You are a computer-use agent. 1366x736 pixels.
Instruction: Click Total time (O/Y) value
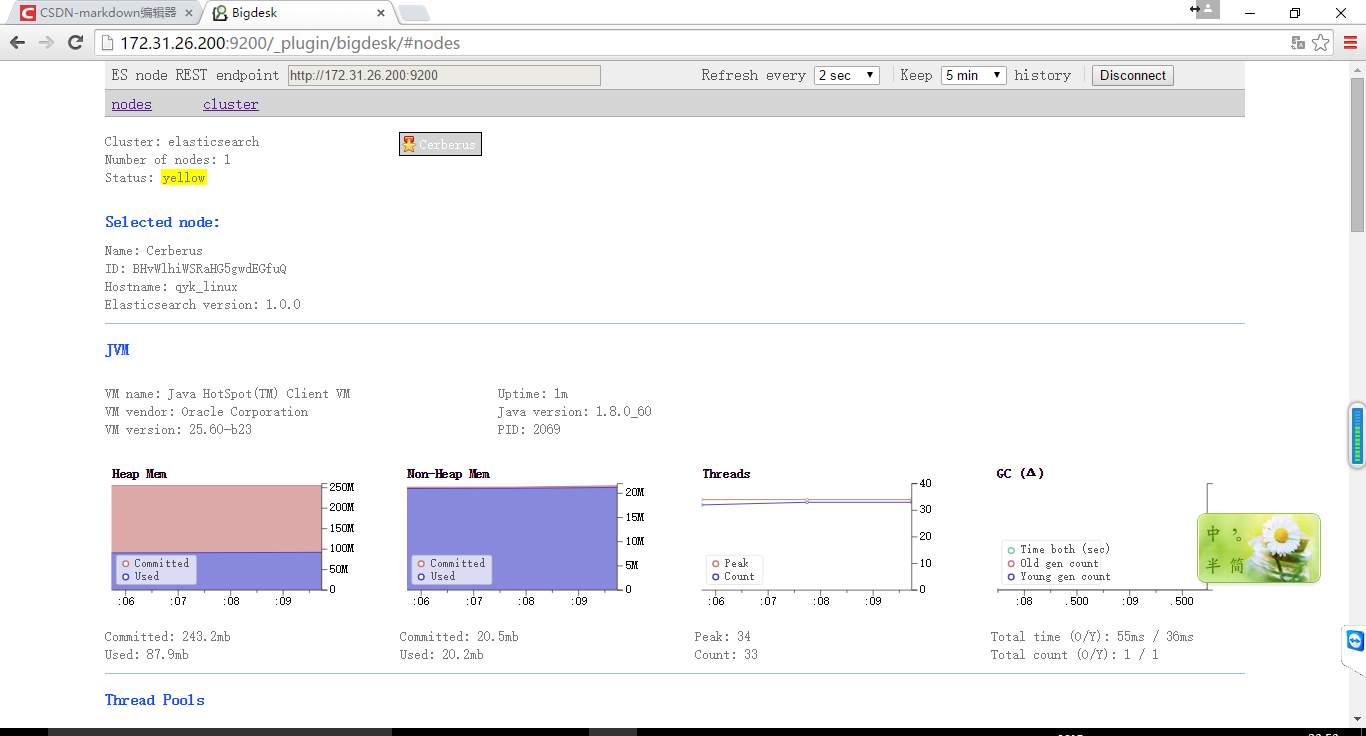coord(1092,637)
